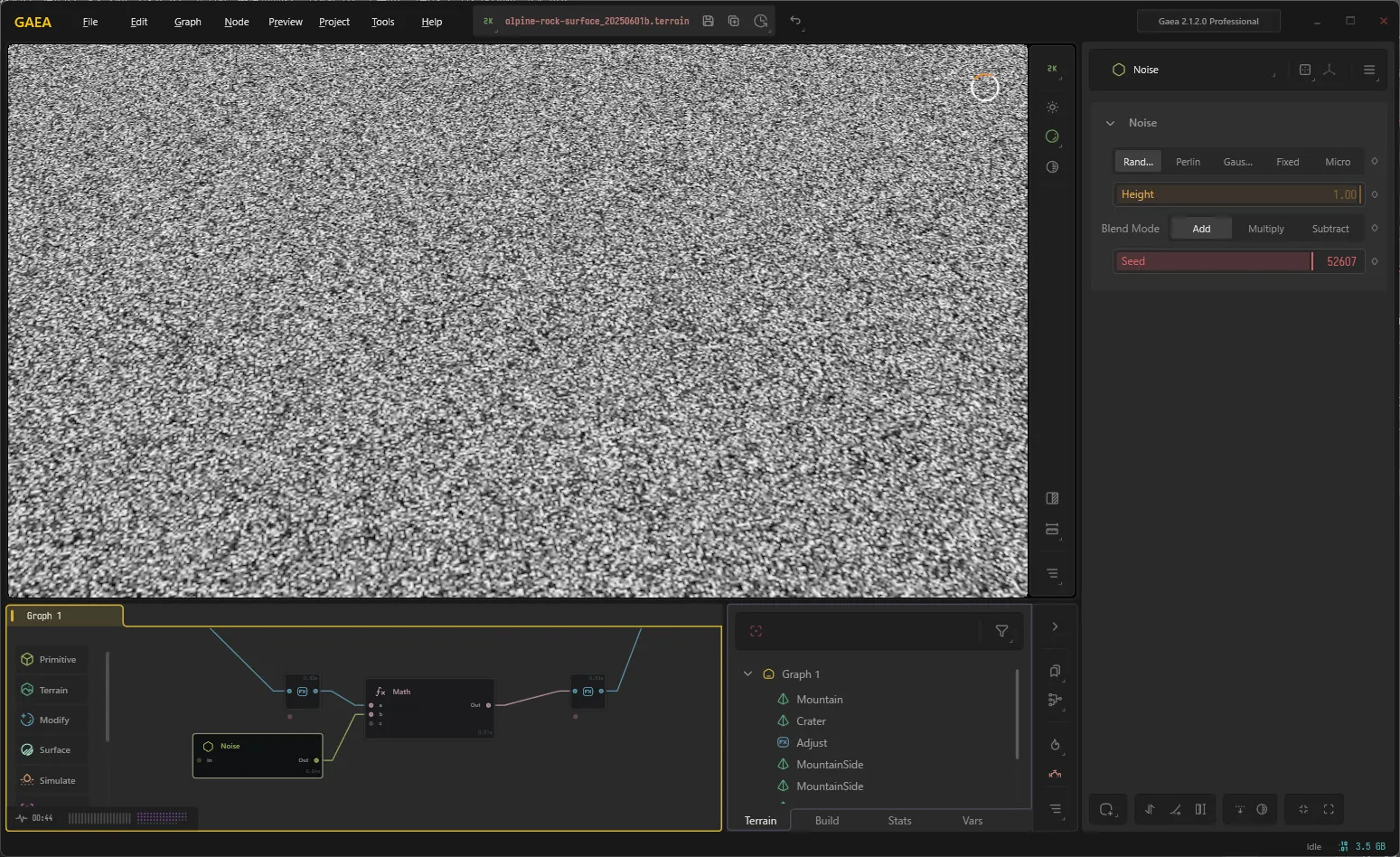Viewport: 1400px width, 857px height.
Task: Select the Perlin noise type
Action: coord(1188,162)
